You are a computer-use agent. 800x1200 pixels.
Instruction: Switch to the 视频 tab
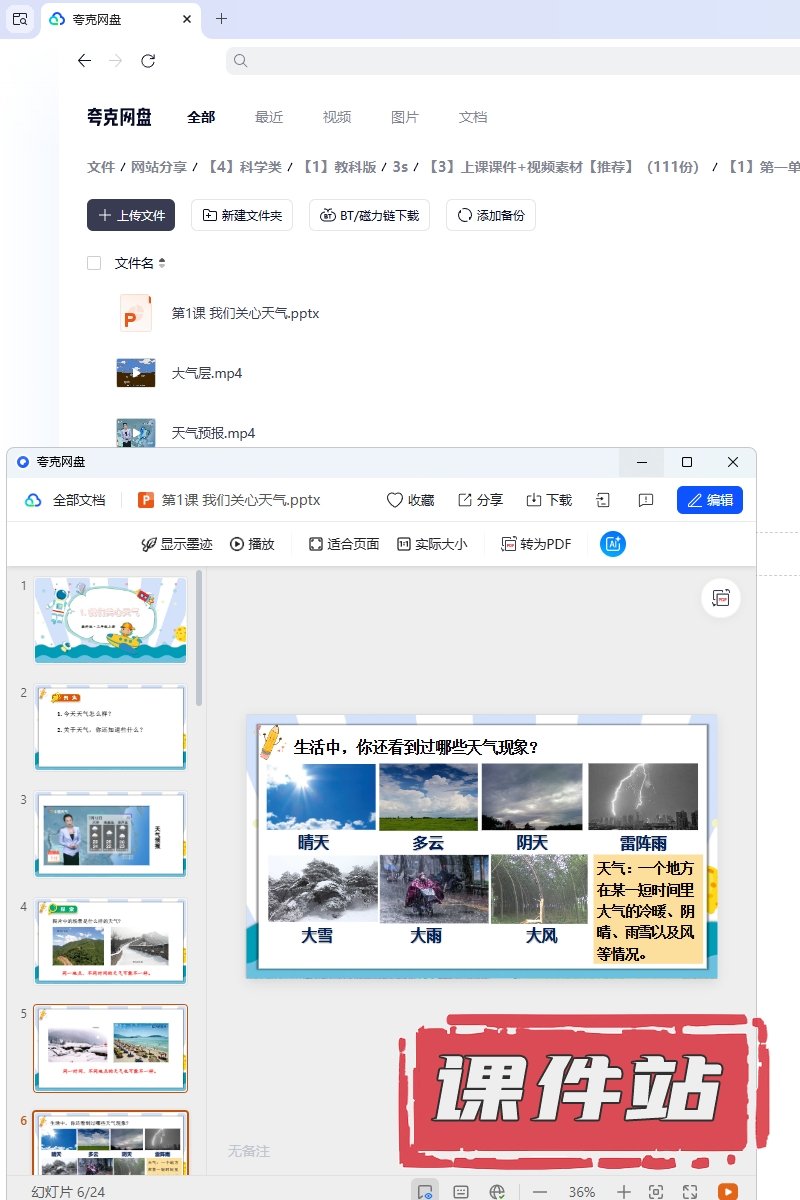[337, 117]
